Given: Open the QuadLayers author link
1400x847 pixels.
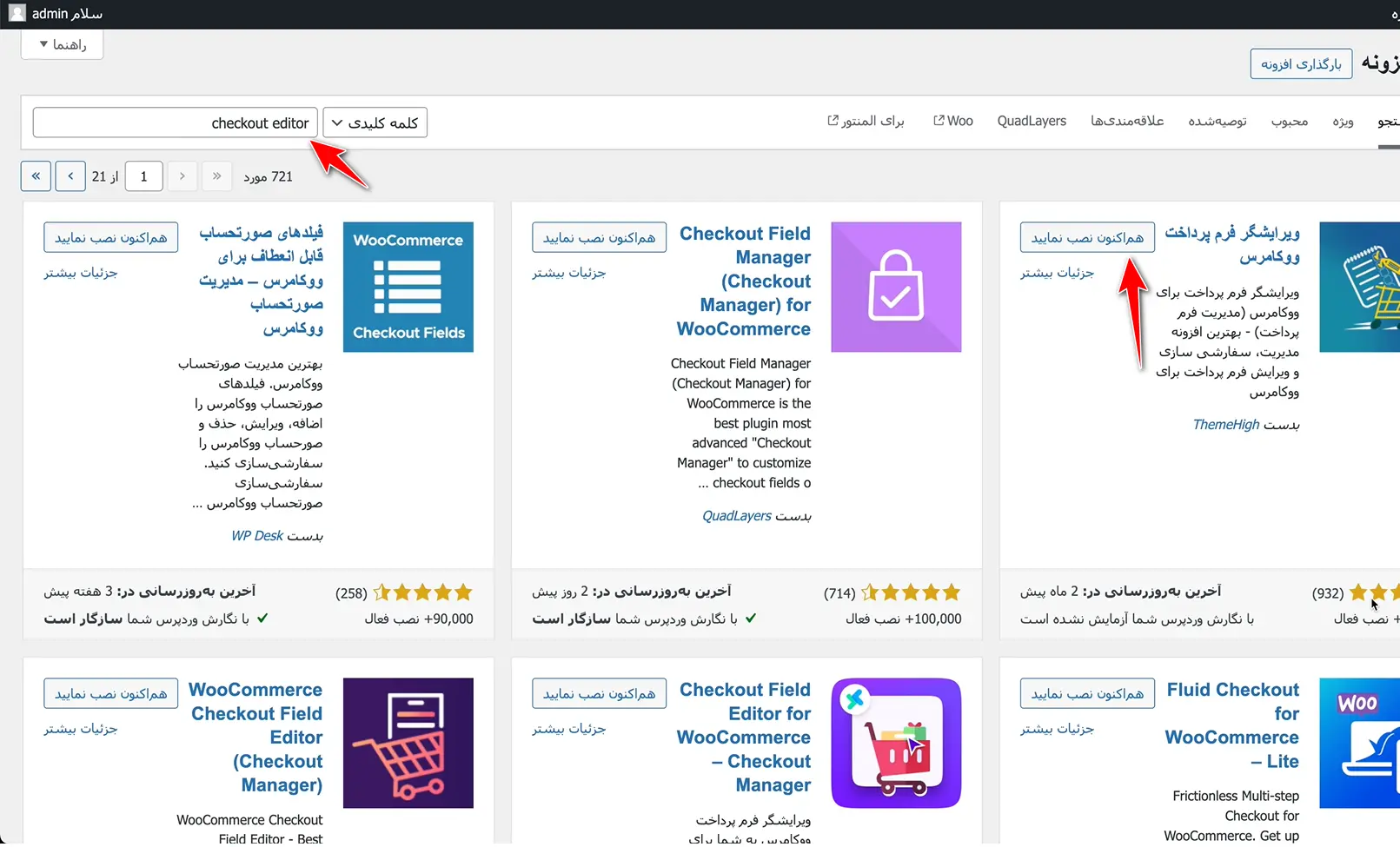Looking at the screenshot, I should point(737,515).
